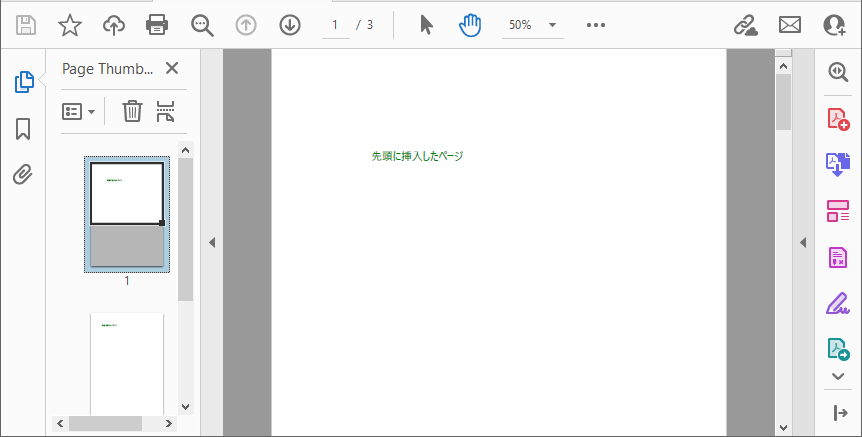Activate the Selection arrow tool
The width and height of the screenshot is (862, 437).
tap(426, 25)
